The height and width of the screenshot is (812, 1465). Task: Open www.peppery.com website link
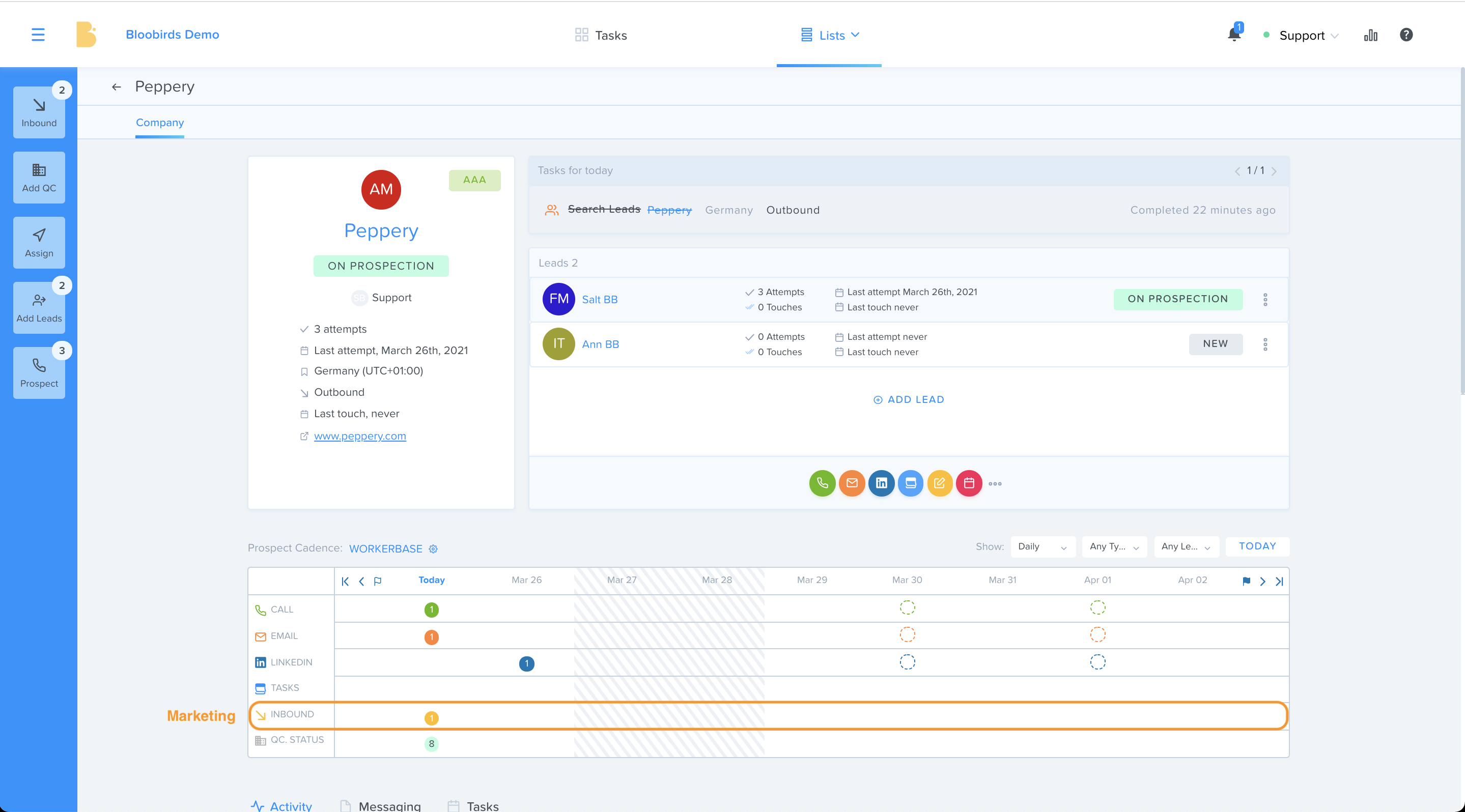[x=360, y=437]
